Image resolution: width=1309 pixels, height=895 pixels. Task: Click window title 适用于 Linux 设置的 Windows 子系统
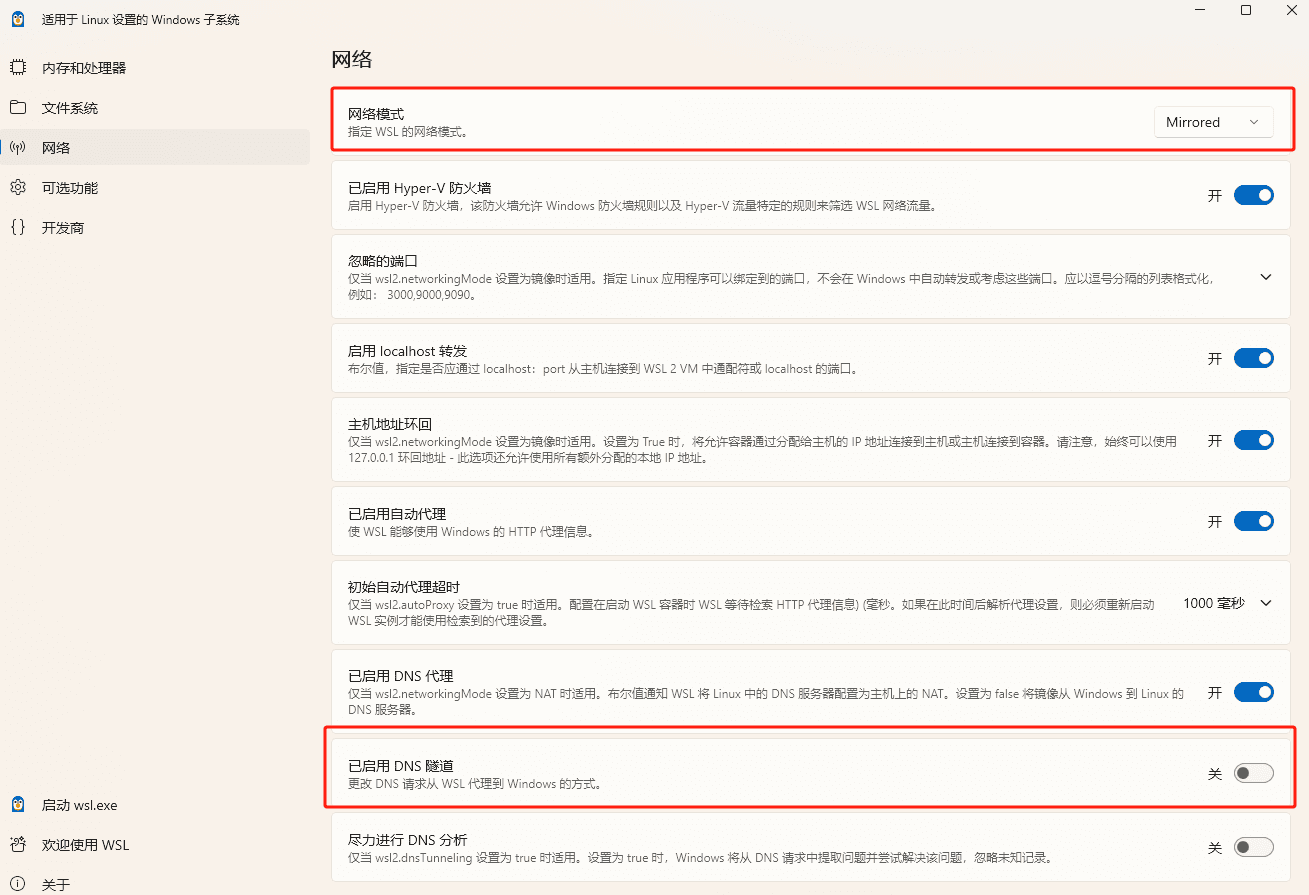[140, 20]
